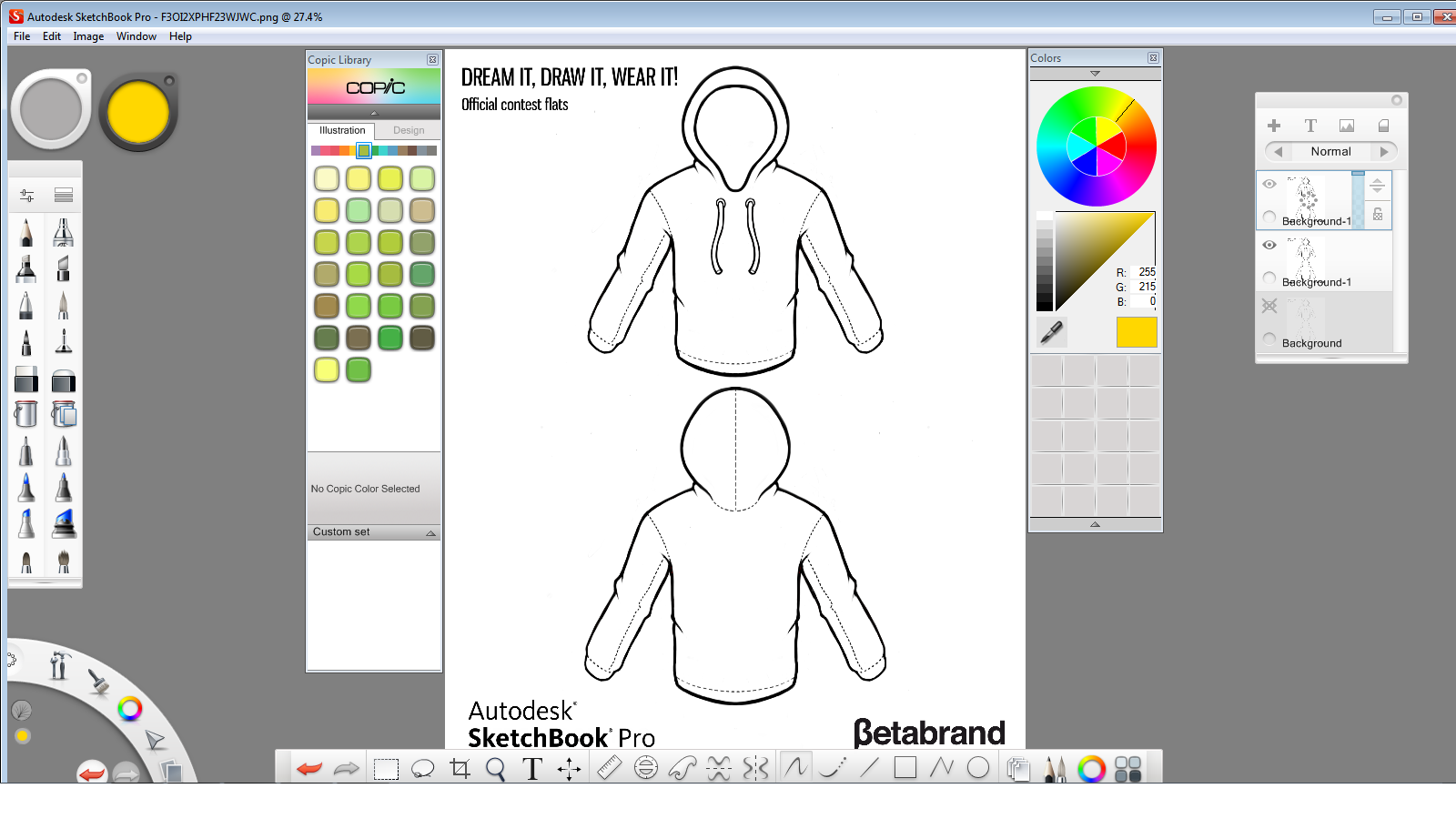Open the Image menu

tap(88, 36)
